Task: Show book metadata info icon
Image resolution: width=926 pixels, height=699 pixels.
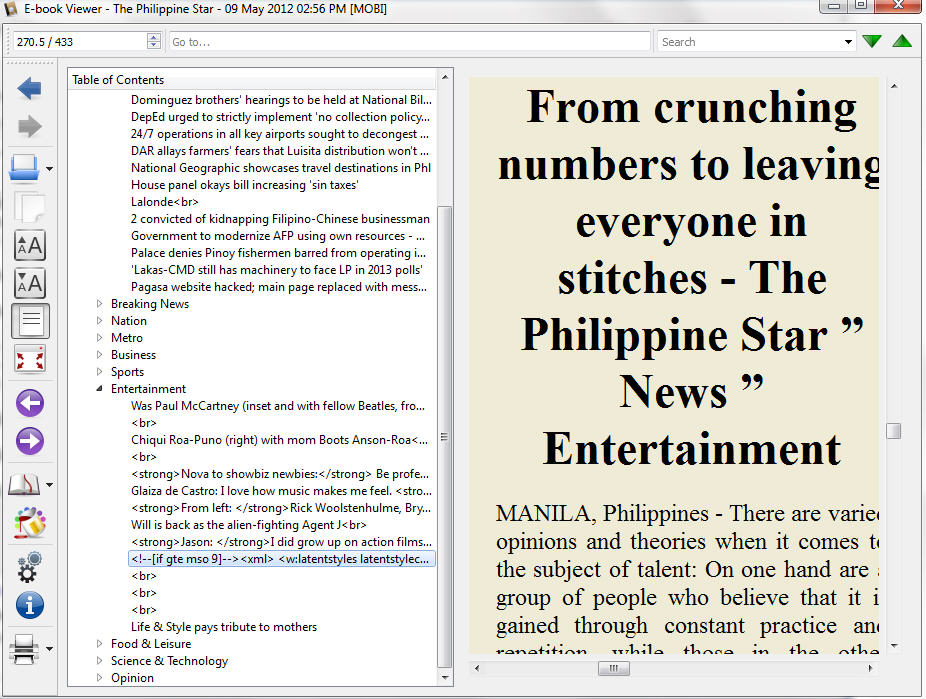Action: (30, 605)
